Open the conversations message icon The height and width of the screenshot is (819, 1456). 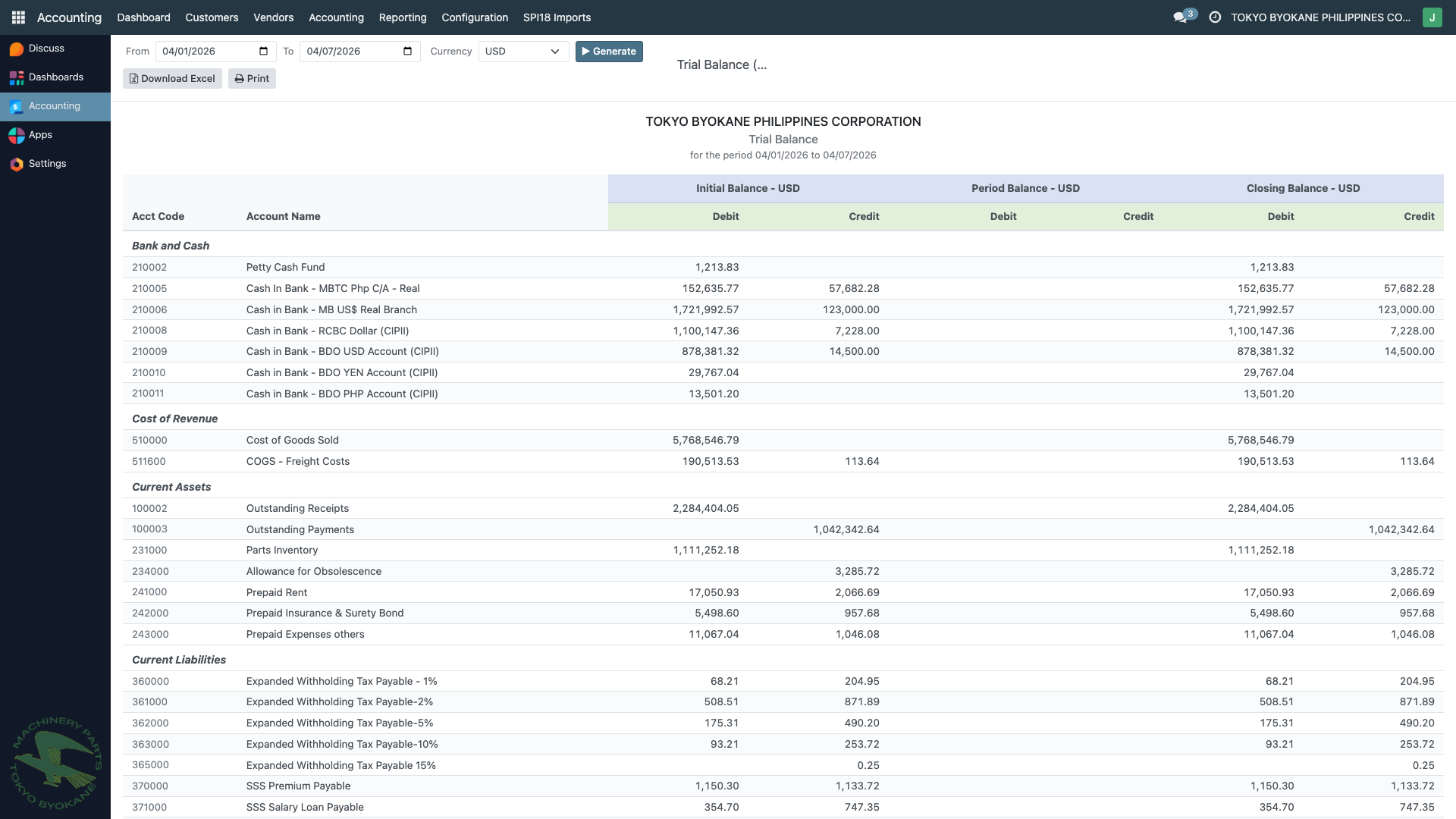[x=1180, y=17]
